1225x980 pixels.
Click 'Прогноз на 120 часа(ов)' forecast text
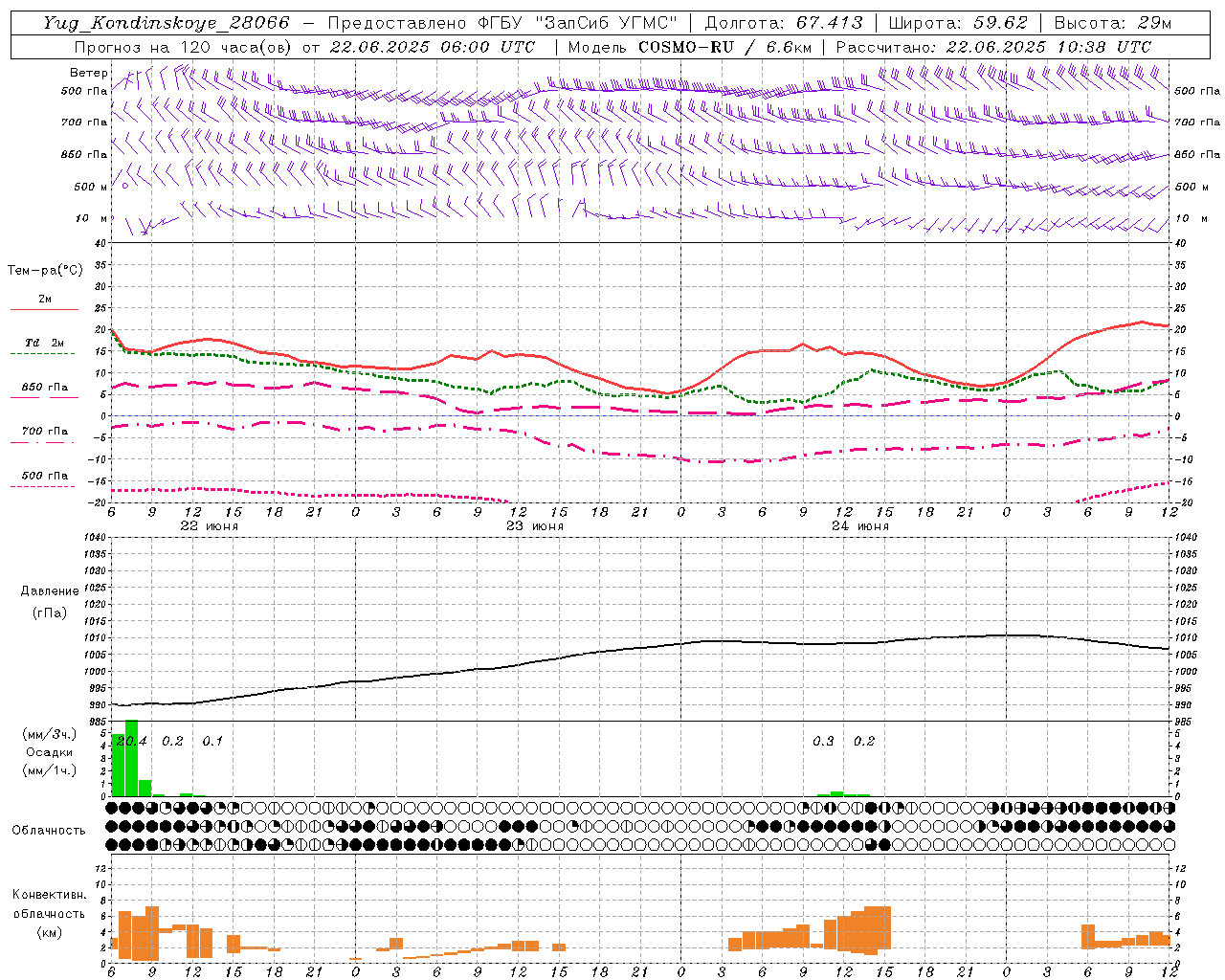183,47
